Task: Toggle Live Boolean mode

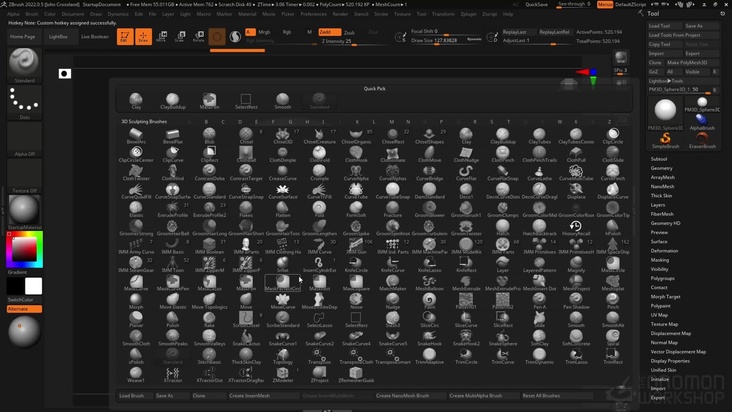Action: tap(95, 36)
